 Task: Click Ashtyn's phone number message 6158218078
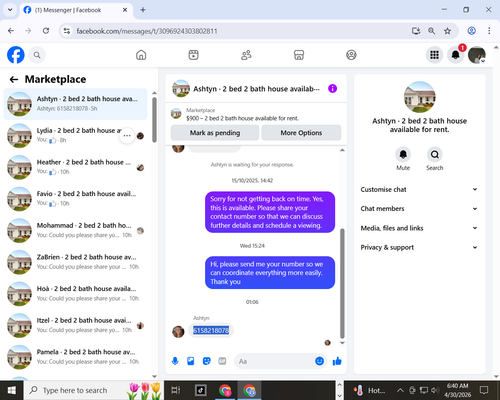(211, 330)
